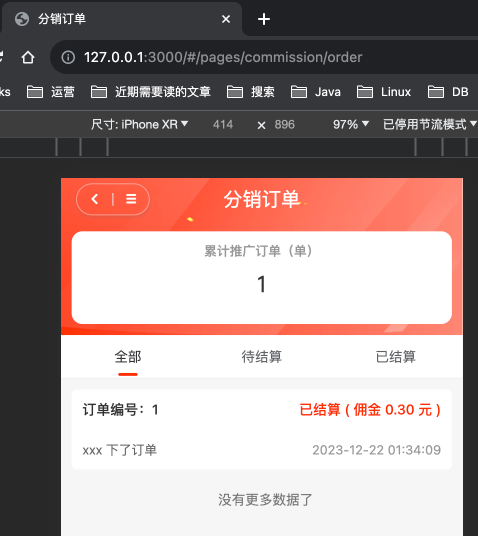This screenshot has width=478, height=536.
Task: Click the 已结算 ( 佣金 0.30 元 ) status
Action: coord(370,410)
